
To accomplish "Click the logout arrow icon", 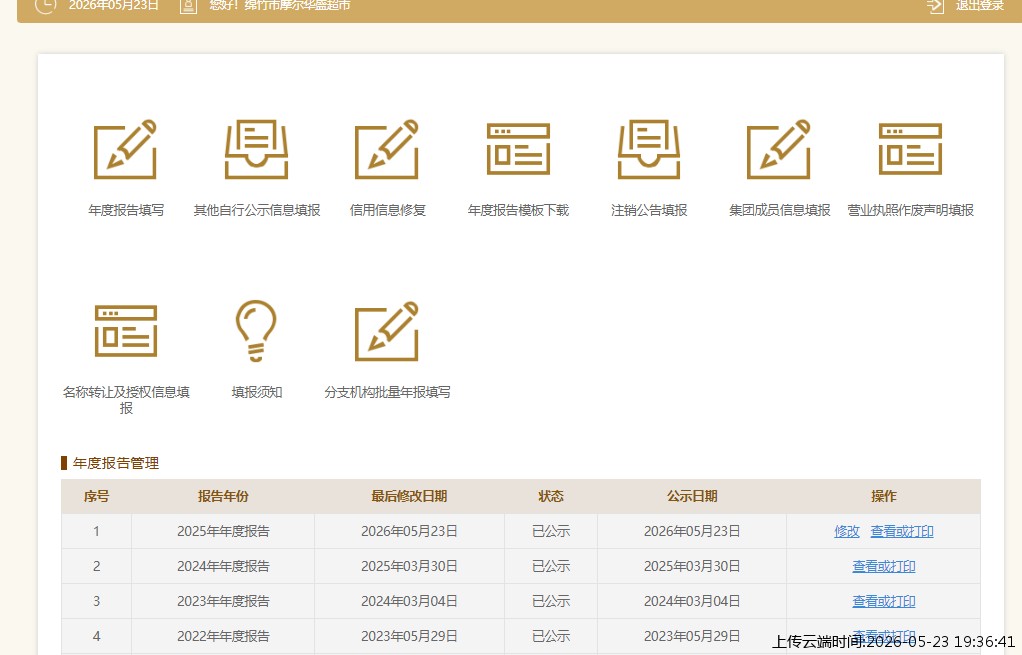I will (x=935, y=6).
